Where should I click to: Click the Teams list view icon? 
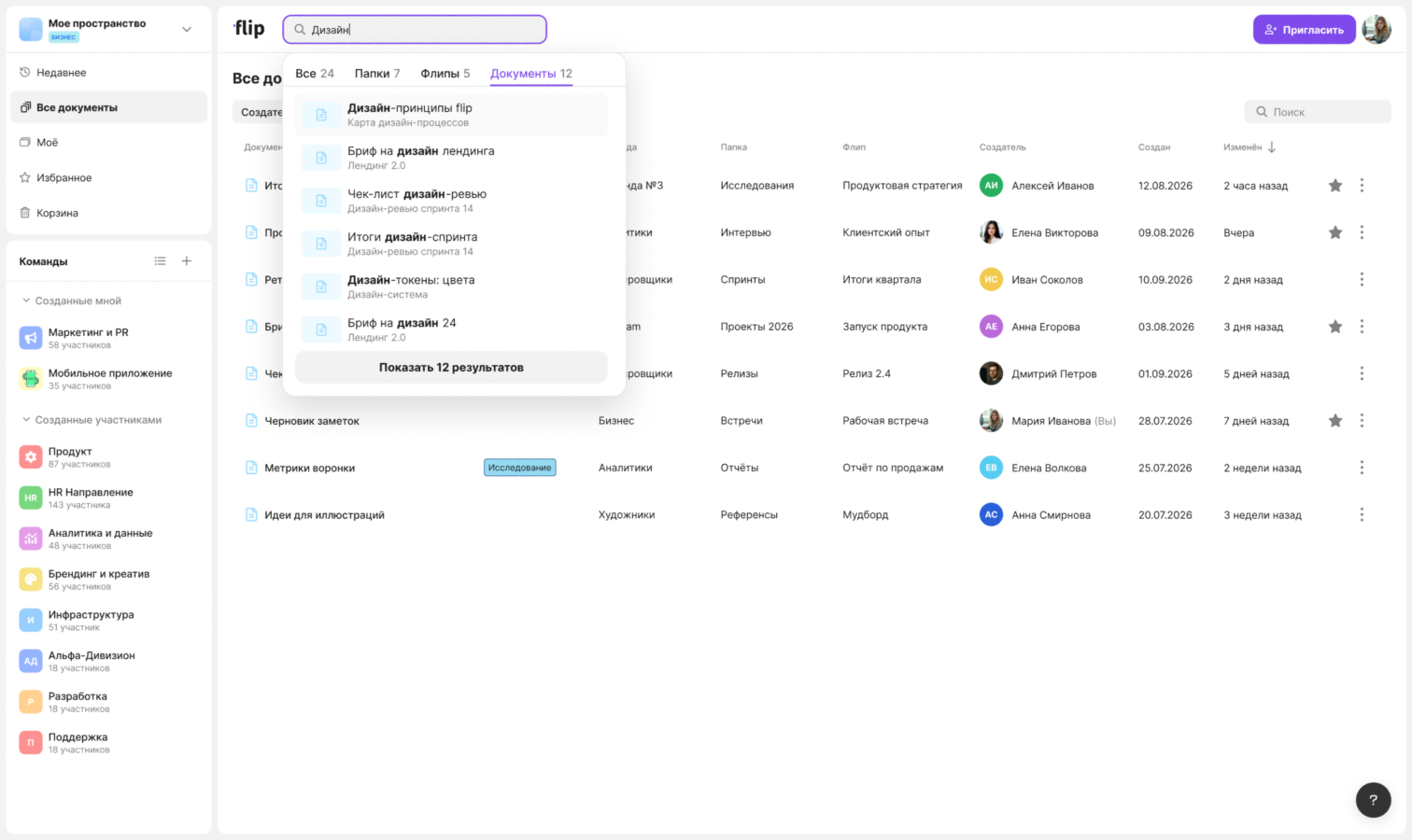click(x=161, y=261)
